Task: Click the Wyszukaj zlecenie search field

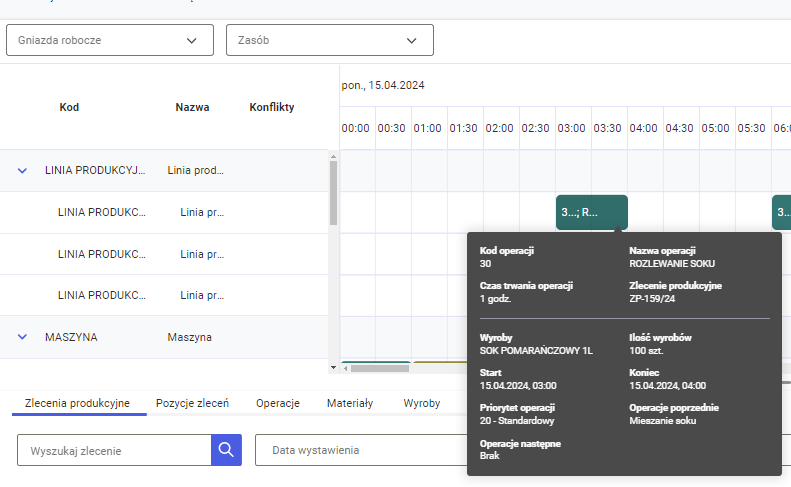Action: [114, 450]
